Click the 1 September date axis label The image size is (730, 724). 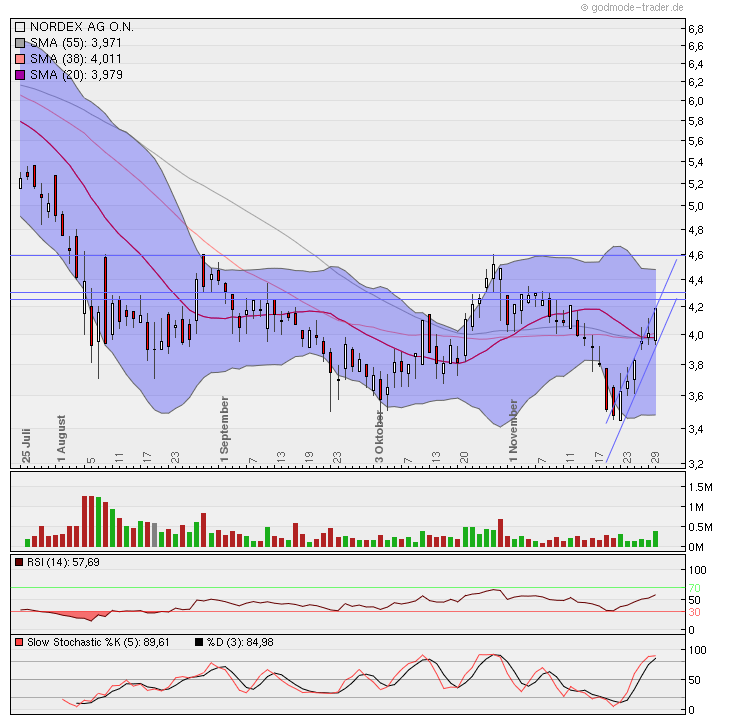tap(224, 429)
